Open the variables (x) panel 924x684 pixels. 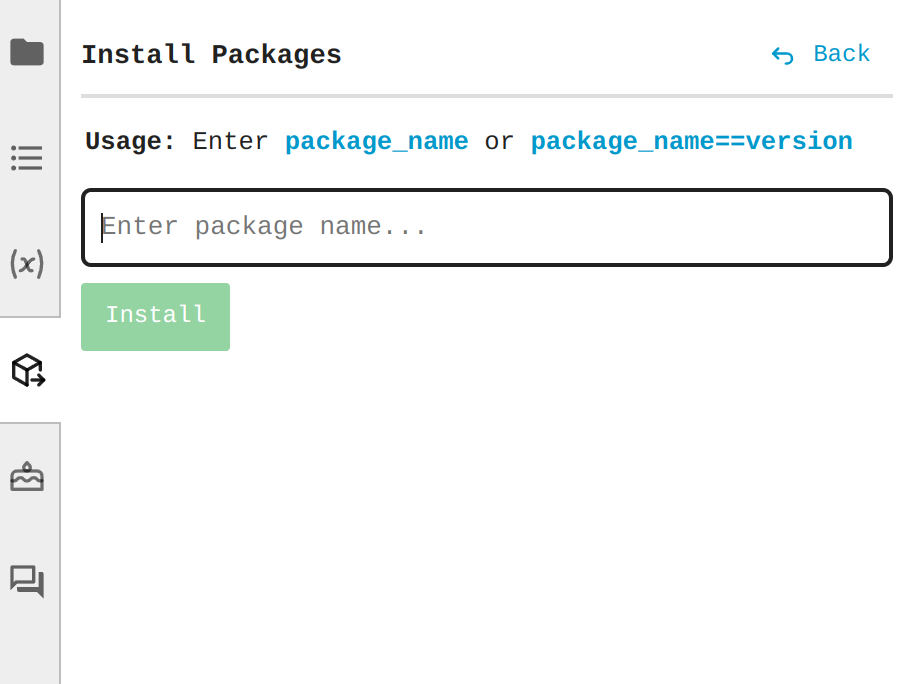[27, 263]
